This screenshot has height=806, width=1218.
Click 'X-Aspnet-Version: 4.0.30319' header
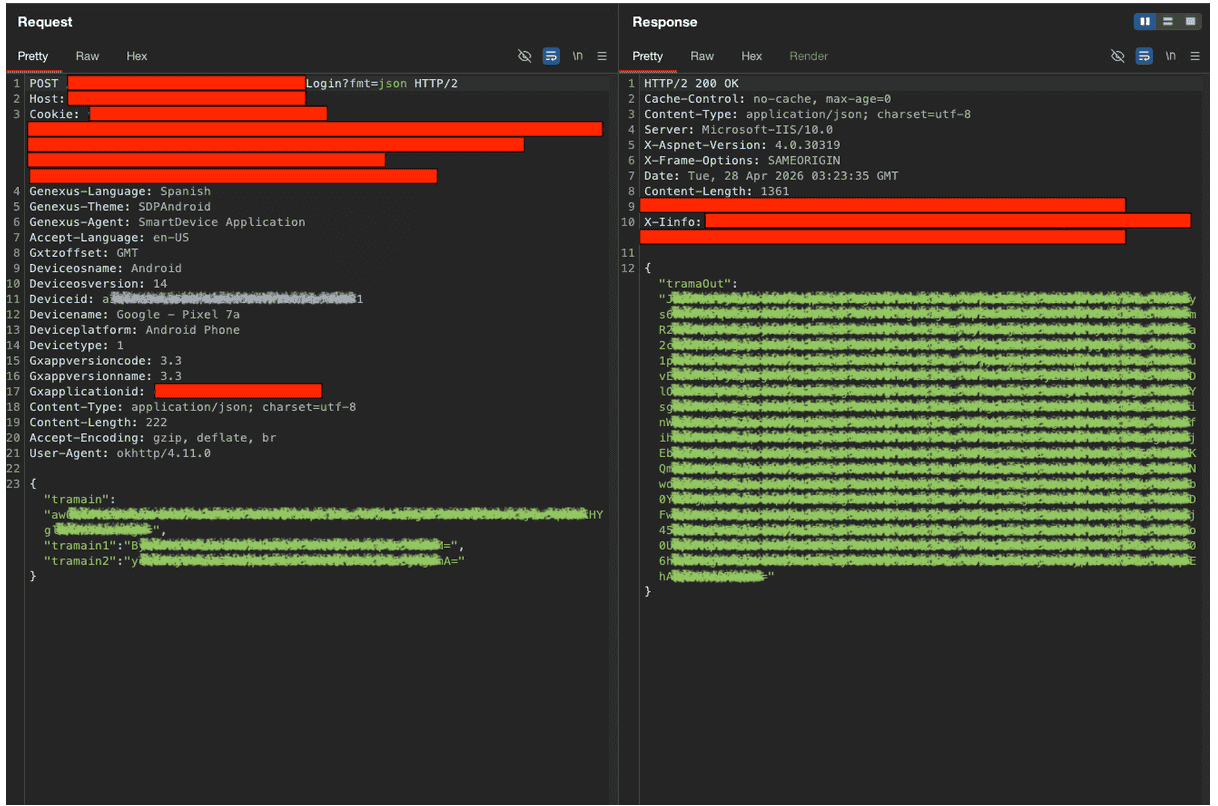coord(742,145)
